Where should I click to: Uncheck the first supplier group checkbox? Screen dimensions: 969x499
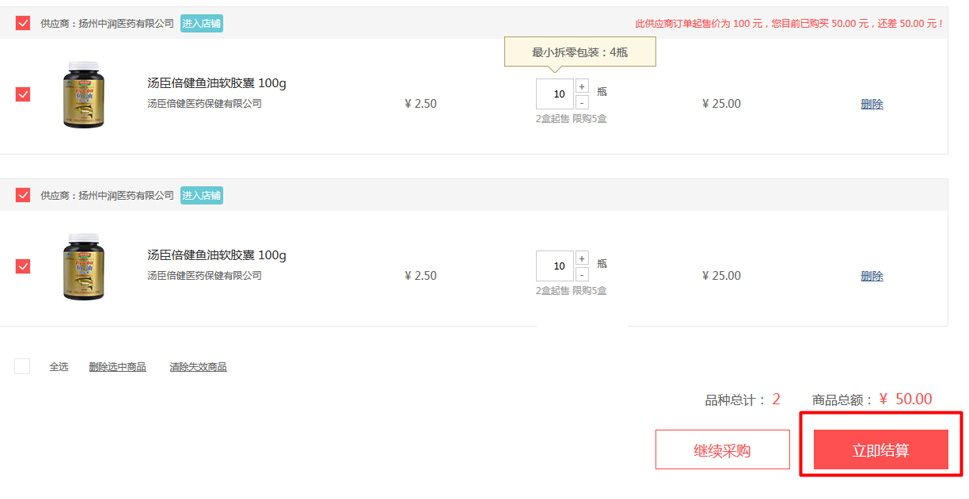pyautogui.click(x=23, y=23)
